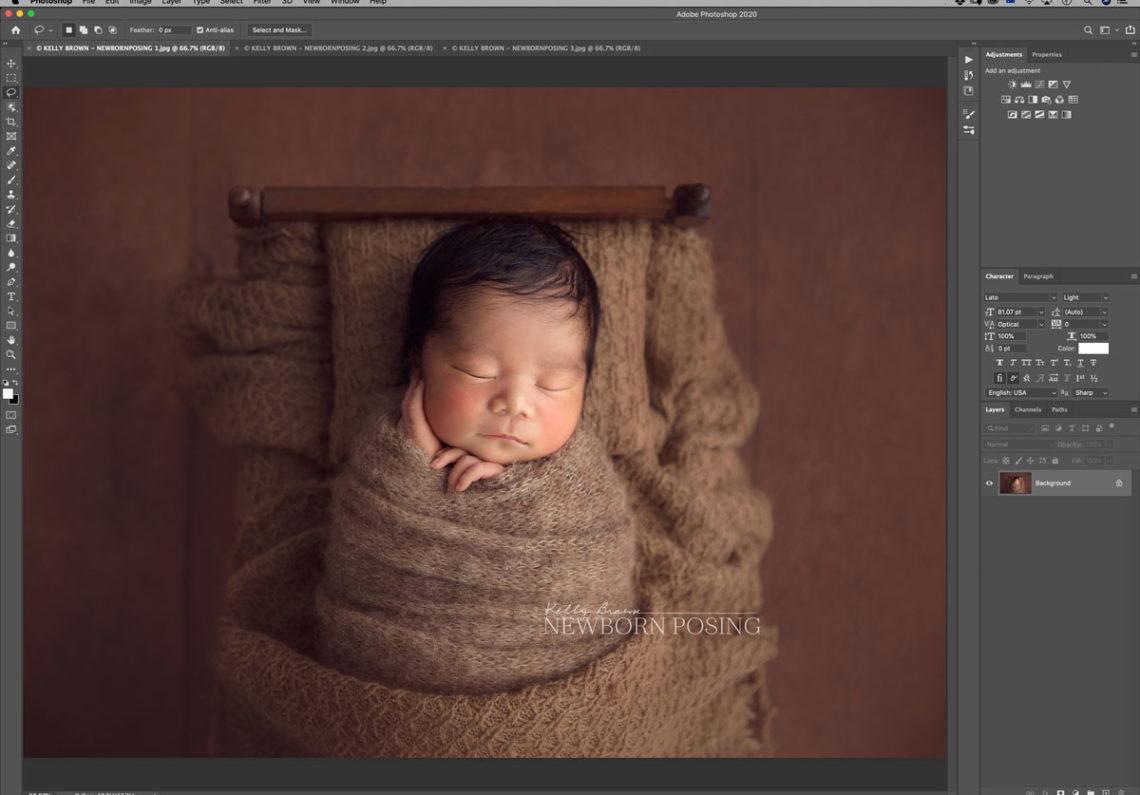This screenshot has height=795, width=1140.
Task: Add a Brightness/Contrast adjustment
Action: pos(1012,84)
